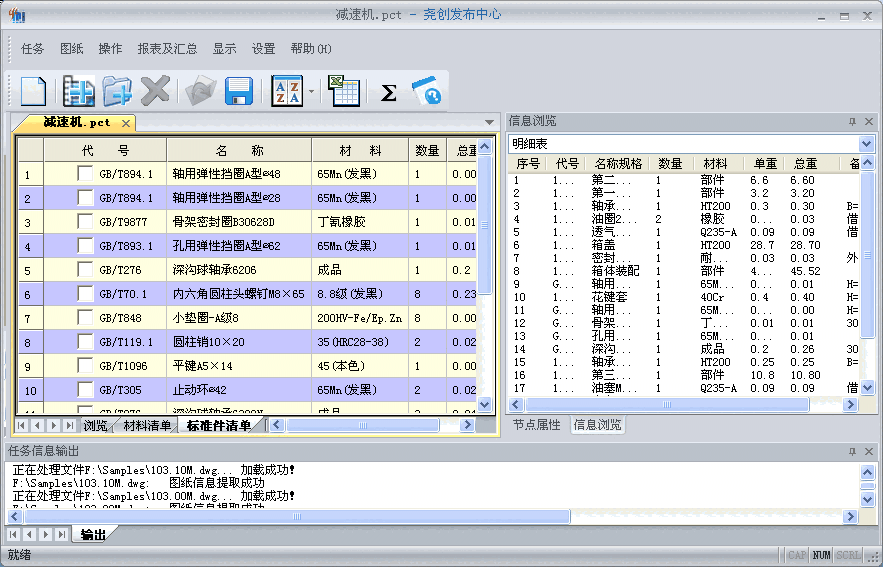Jump to first tab in output navigator
The image size is (883, 567).
coord(14,534)
